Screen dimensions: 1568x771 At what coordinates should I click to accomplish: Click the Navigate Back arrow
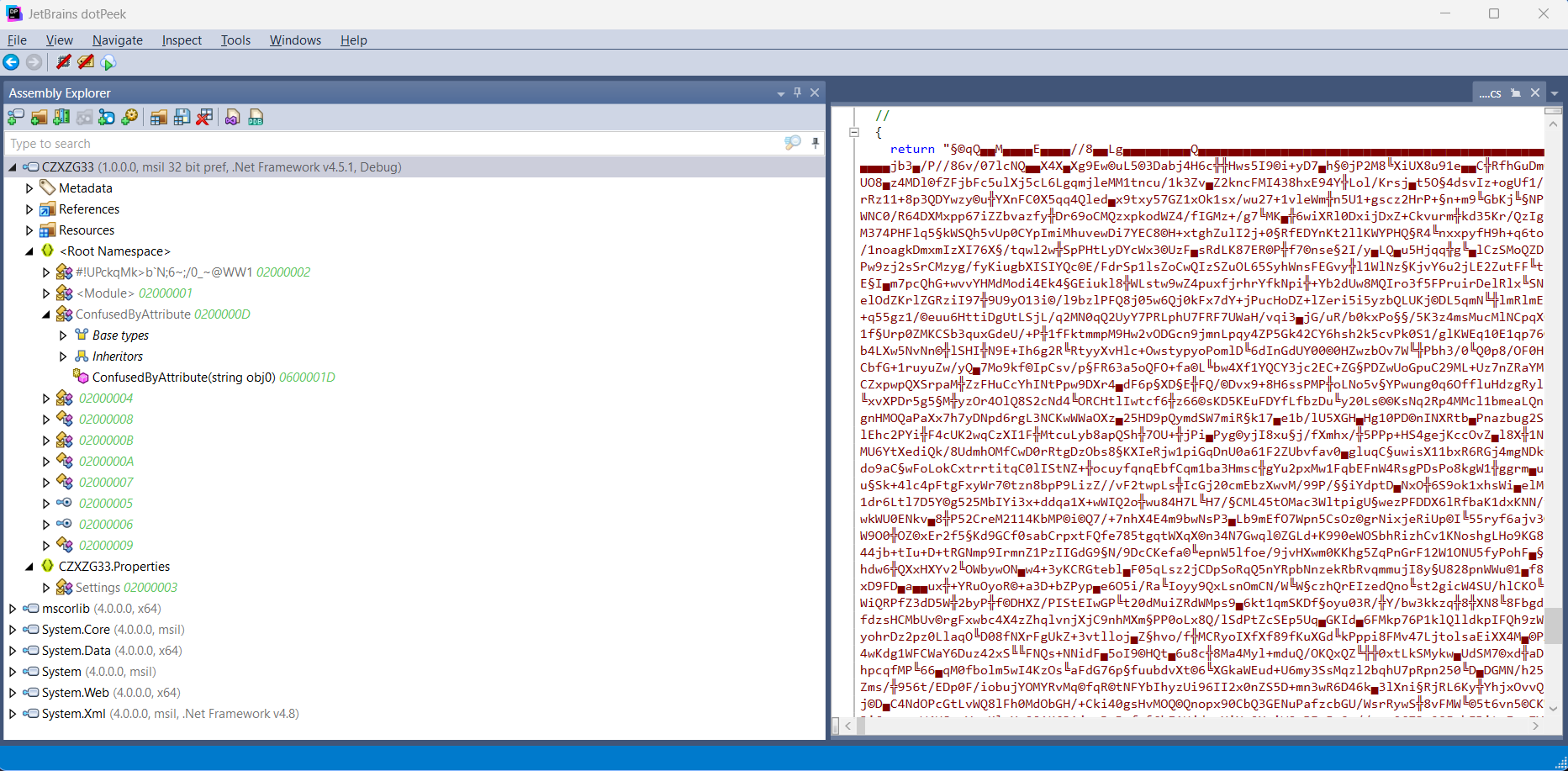(12, 61)
